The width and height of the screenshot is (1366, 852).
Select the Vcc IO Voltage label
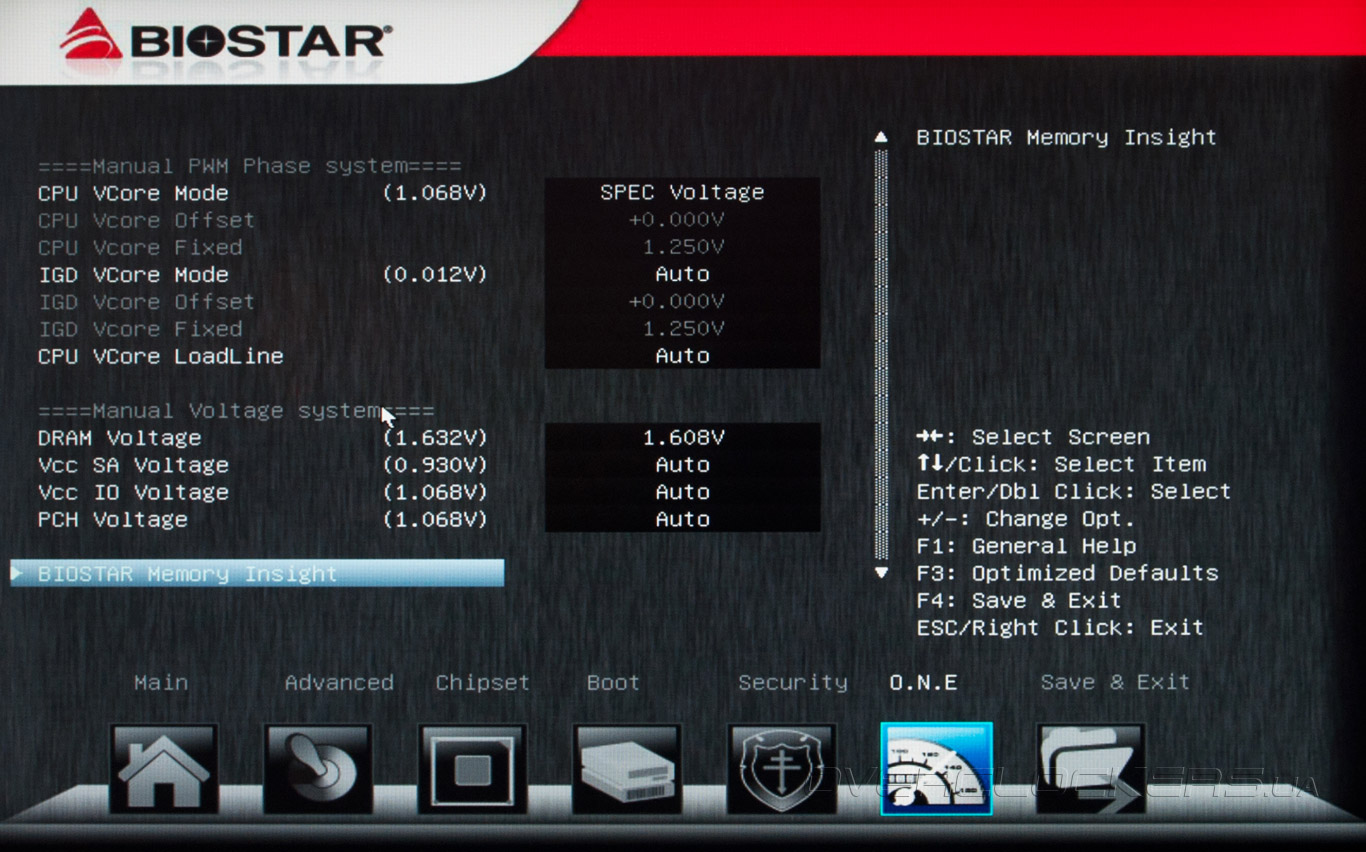[x=133, y=492]
